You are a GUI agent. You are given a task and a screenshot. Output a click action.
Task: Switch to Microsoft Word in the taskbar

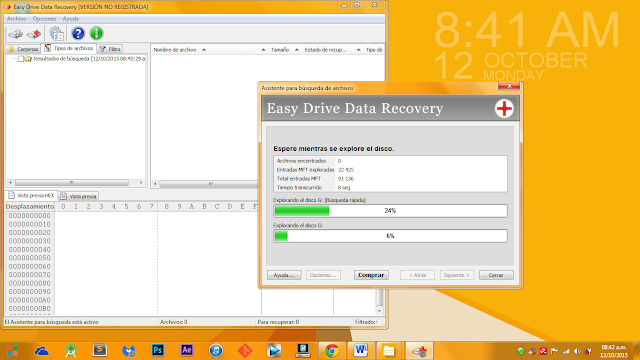click(x=360, y=351)
